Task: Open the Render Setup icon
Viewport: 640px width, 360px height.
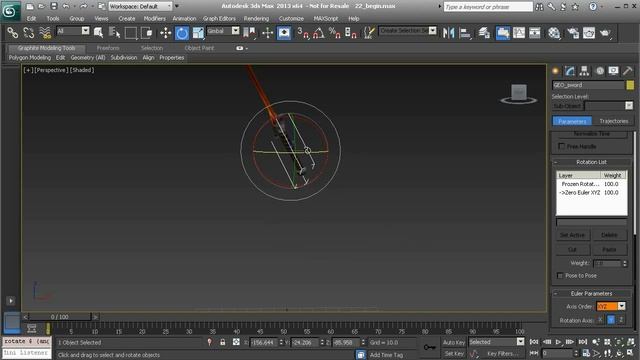Action: pyautogui.click(x=573, y=33)
